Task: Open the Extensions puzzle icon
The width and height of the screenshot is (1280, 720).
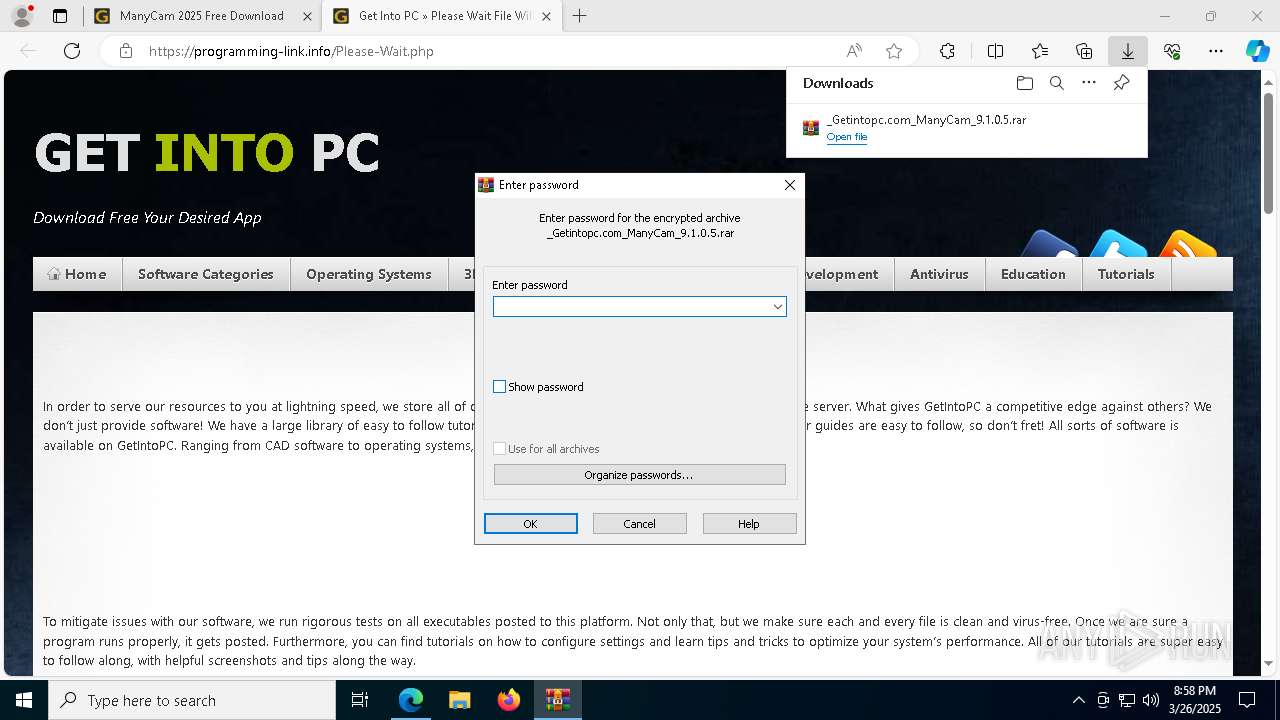Action: tap(947, 51)
